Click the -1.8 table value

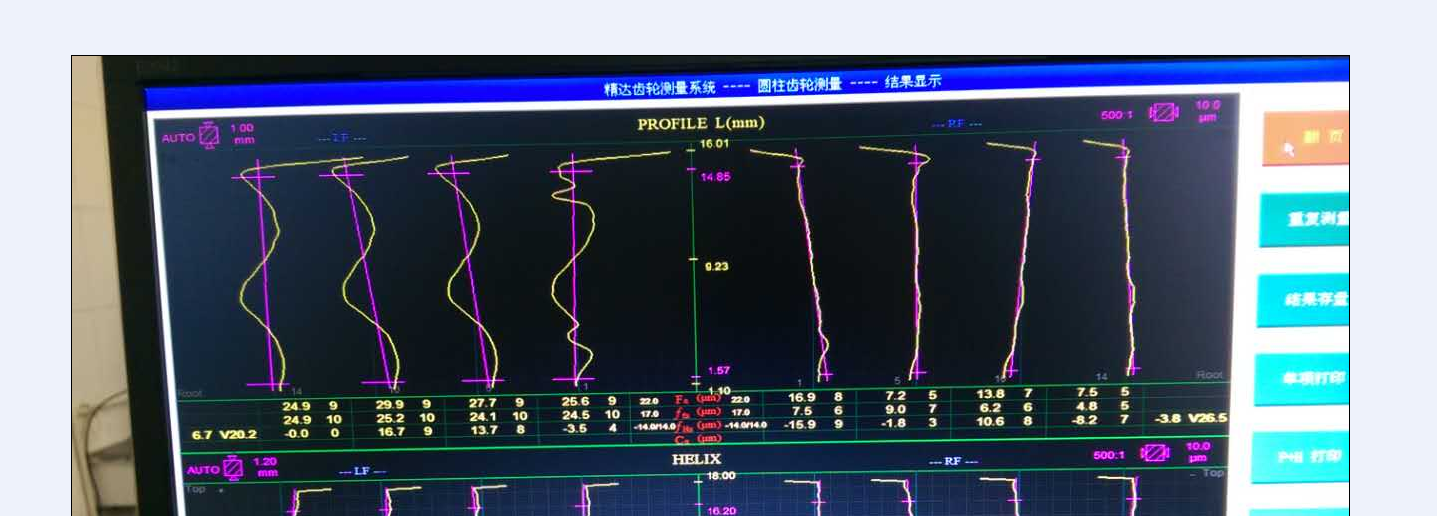893,423
